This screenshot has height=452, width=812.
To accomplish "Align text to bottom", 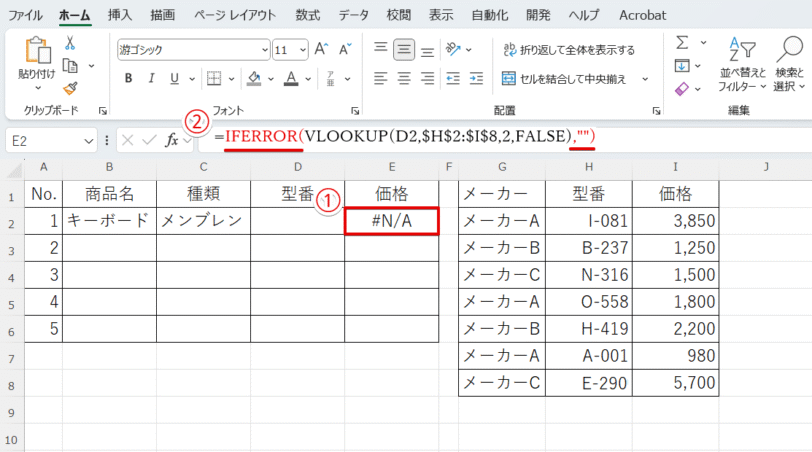I will 427,51.
